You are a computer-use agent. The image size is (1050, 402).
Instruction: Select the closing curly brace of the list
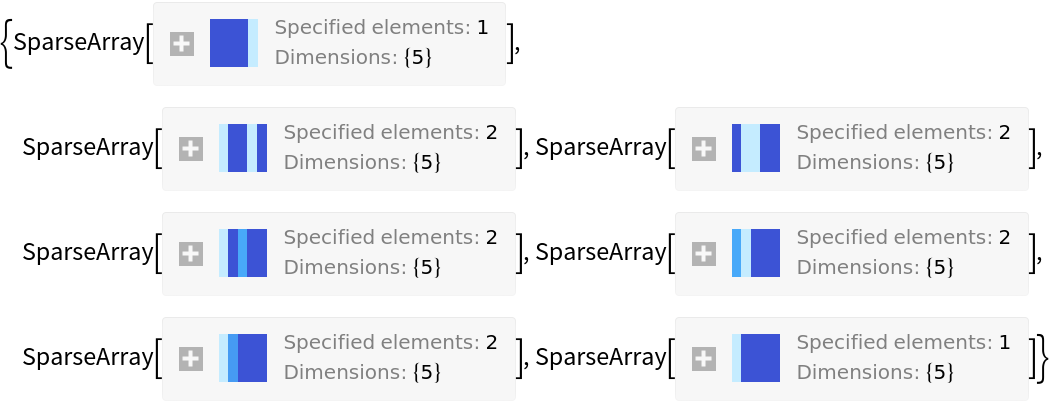pyautogui.click(x=1043, y=358)
